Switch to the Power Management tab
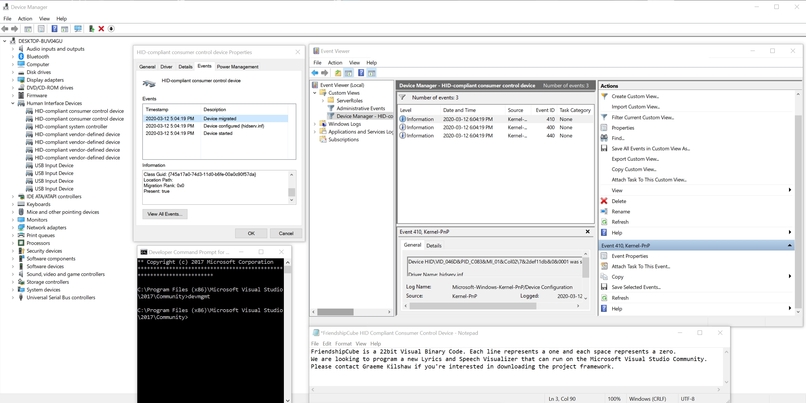 pyautogui.click(x=237, y=67)
